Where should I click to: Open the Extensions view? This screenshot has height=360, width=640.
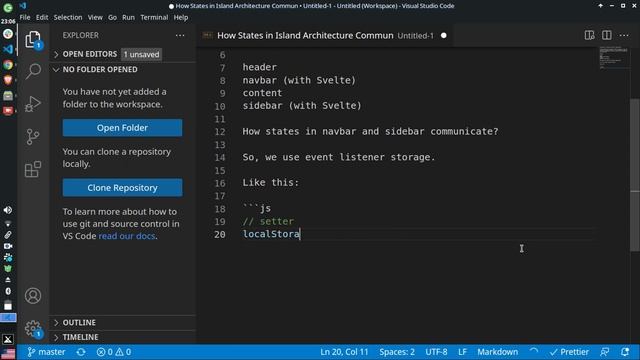coord(33,169)
